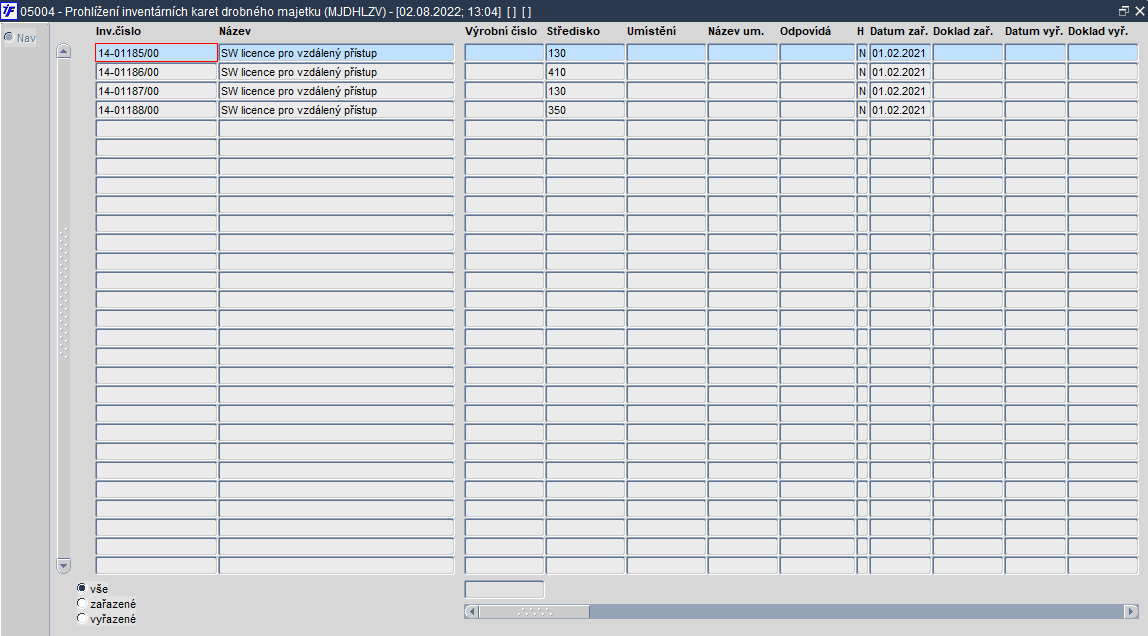Select the 'vše' radio option
The image size is (1148, 636).
point(81,588)
